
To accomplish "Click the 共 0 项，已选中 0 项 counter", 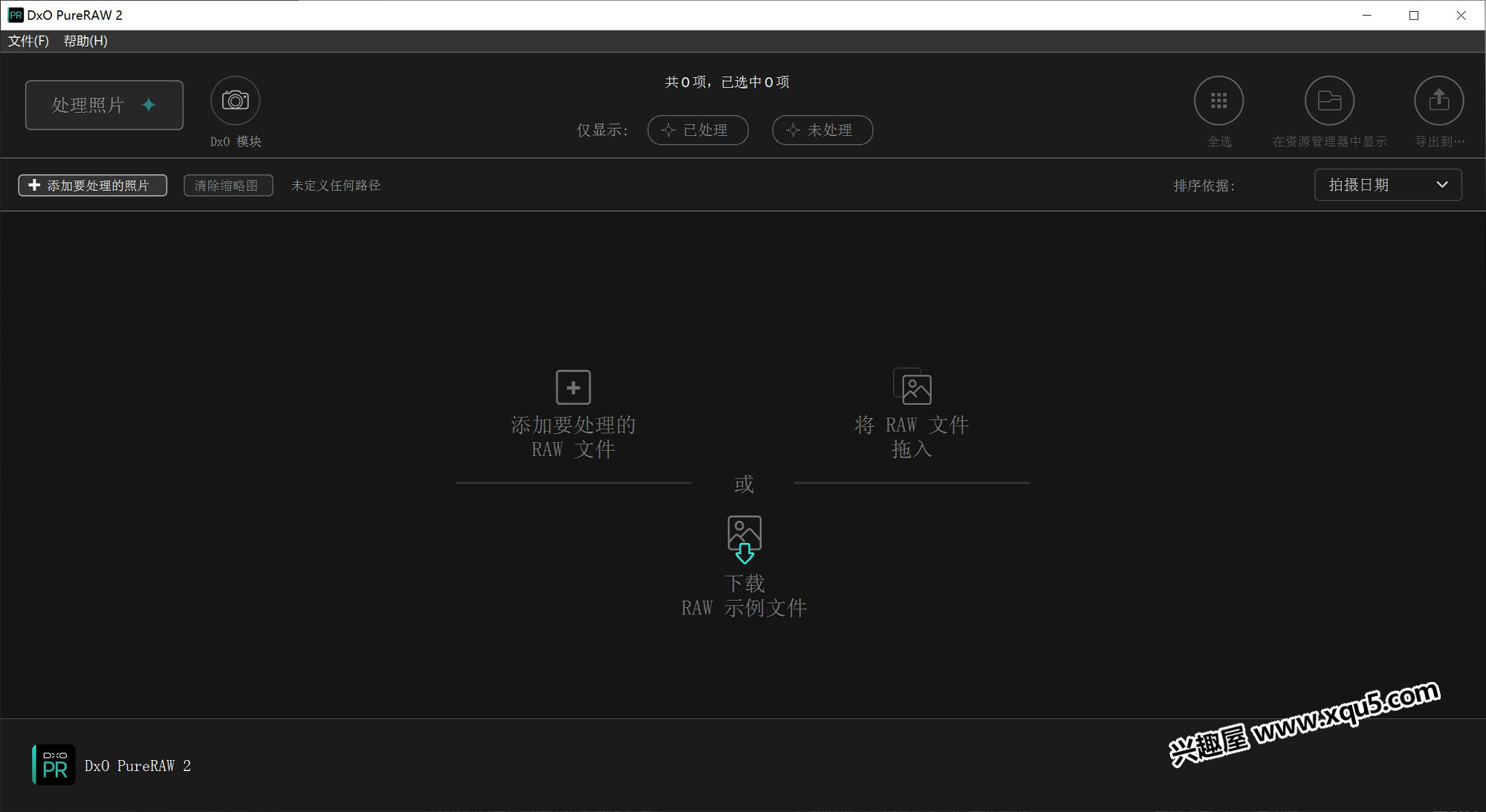I will 727,82.
